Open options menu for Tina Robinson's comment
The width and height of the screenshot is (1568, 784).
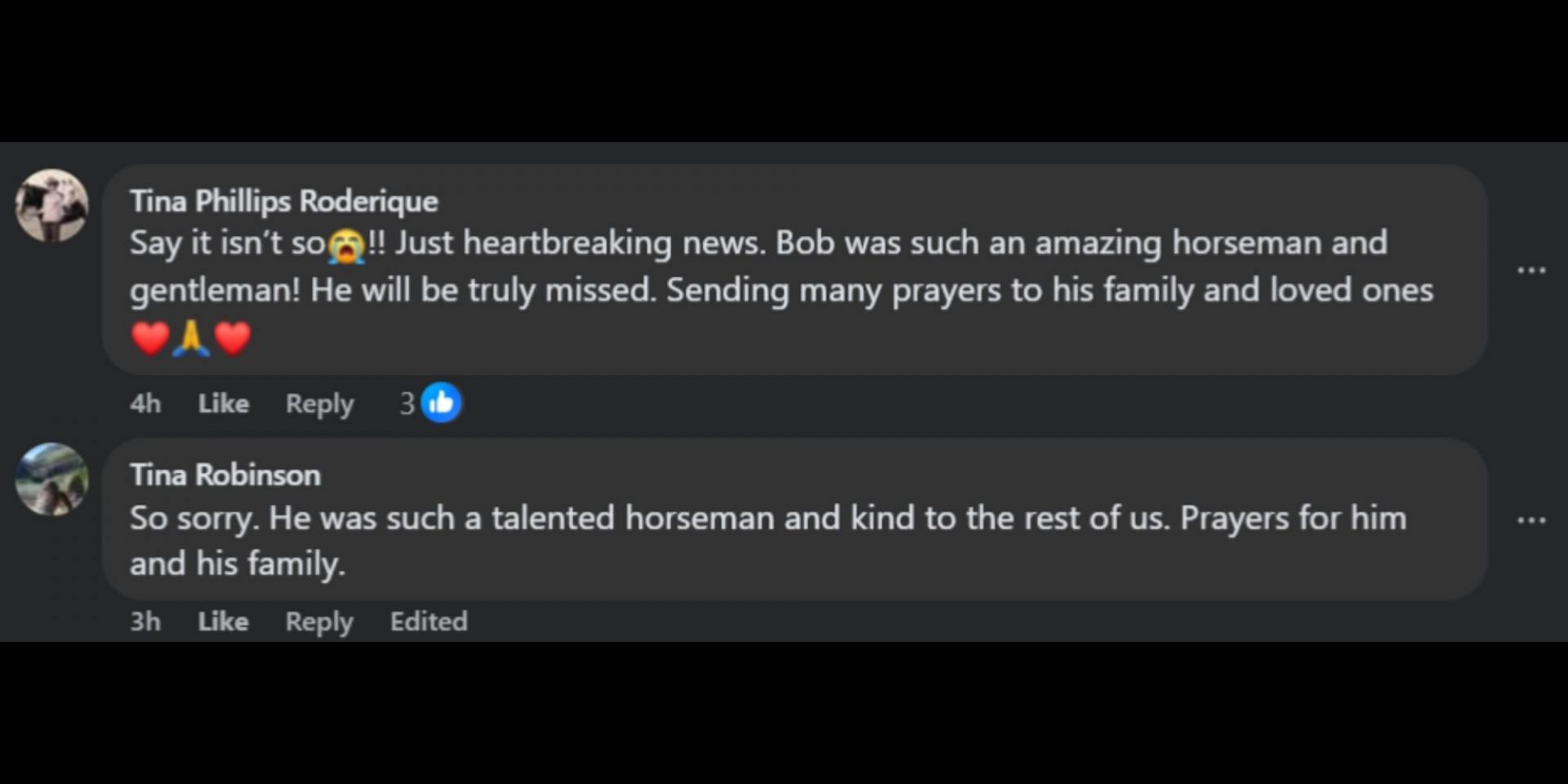(1531, 520)
